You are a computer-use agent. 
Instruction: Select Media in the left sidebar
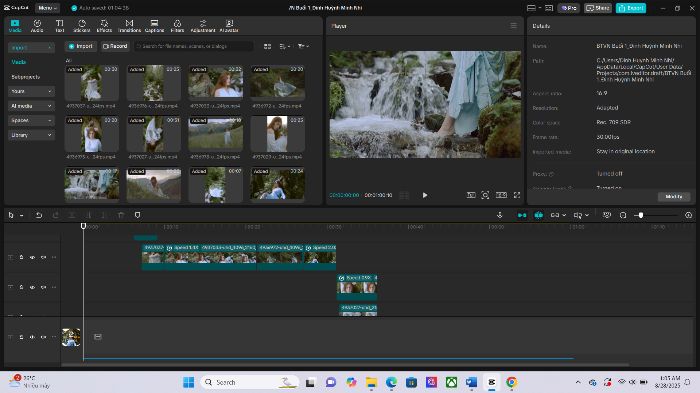coord(19,62)
